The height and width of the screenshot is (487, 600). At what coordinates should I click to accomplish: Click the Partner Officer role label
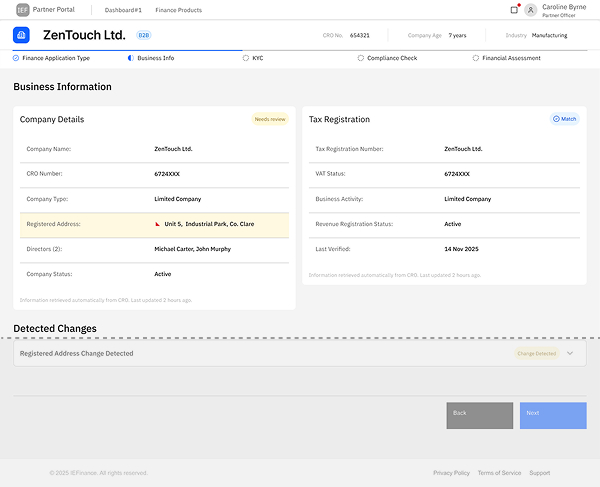click(559, 15)
